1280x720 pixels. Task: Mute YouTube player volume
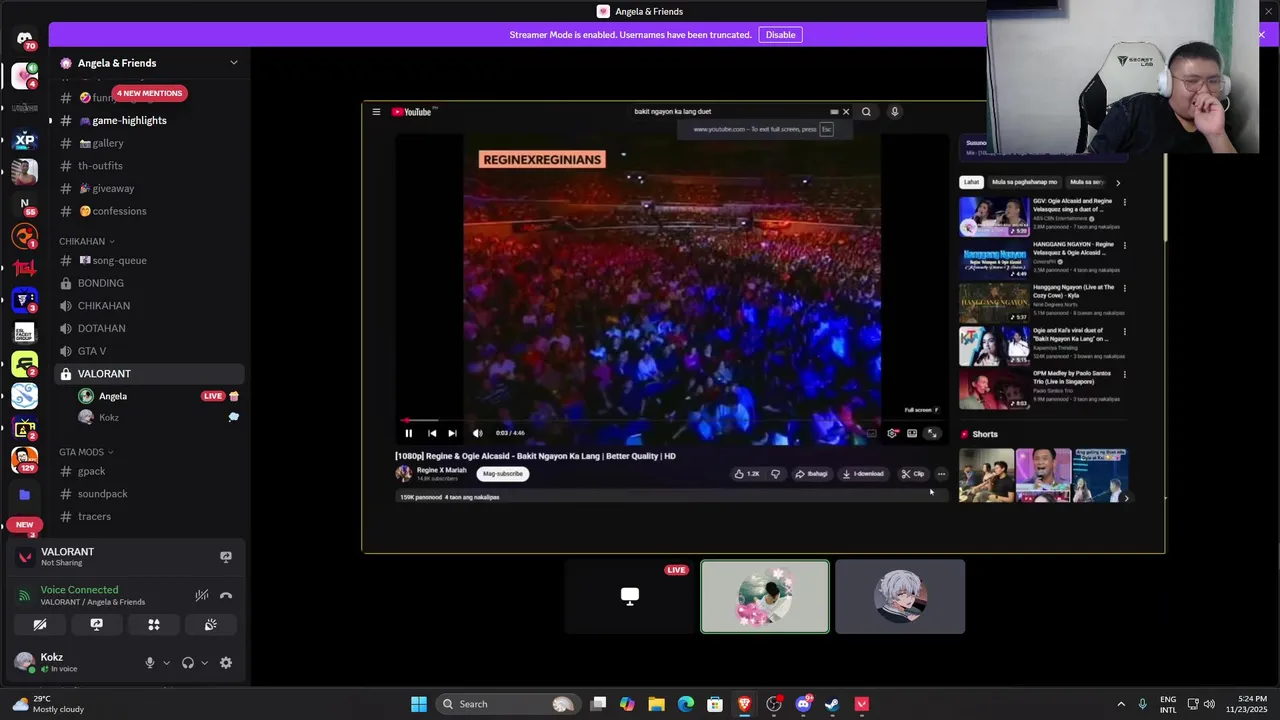point(477,433)
